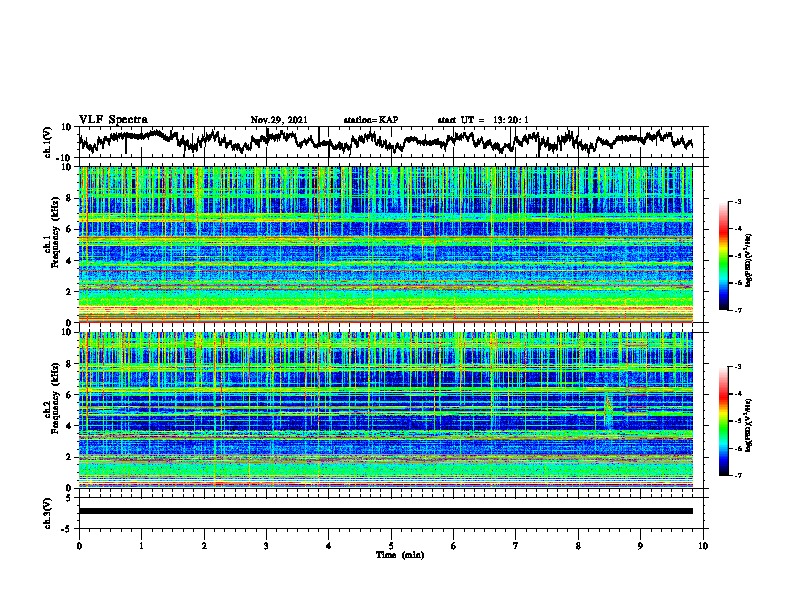The height and width of the screenshot is (612, 792).
Task: Click the ch.1 voltage waveform trace
Action: 385,140
